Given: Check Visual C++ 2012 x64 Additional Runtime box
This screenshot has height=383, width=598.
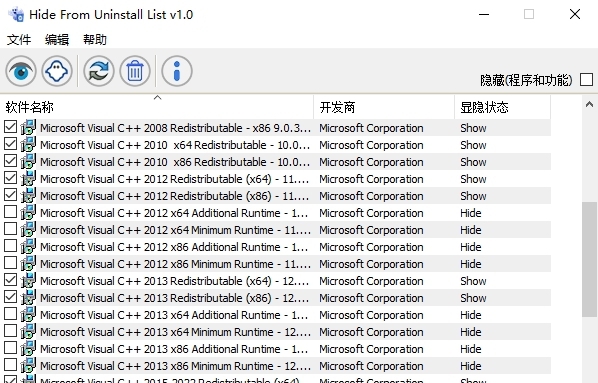Looking at the screenshot, I should 10,212.
